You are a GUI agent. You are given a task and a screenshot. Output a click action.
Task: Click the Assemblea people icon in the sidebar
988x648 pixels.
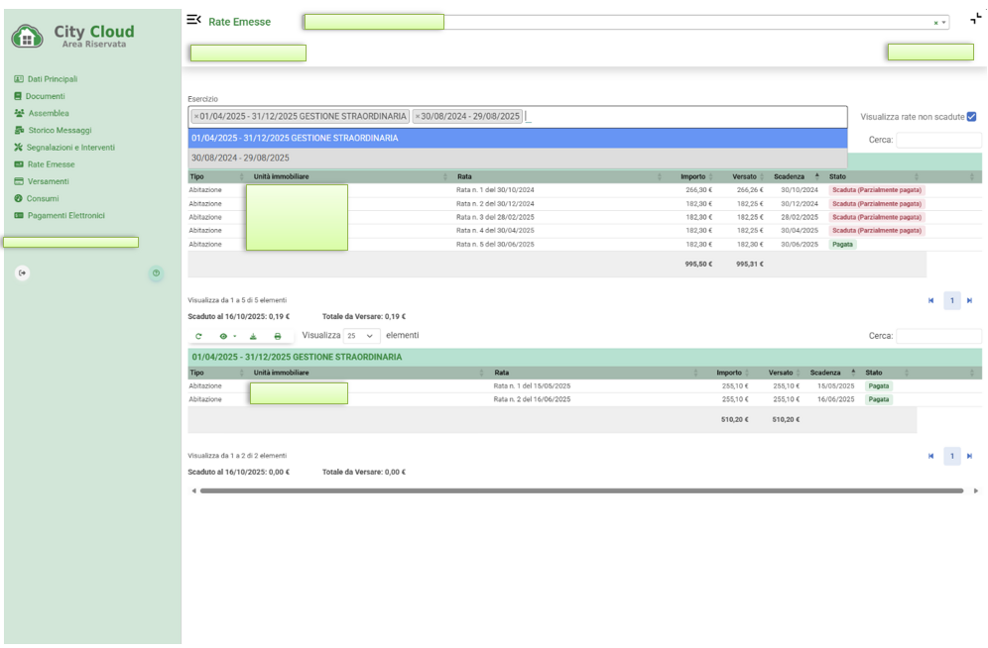pyautogui.click(x=19, y=113)
